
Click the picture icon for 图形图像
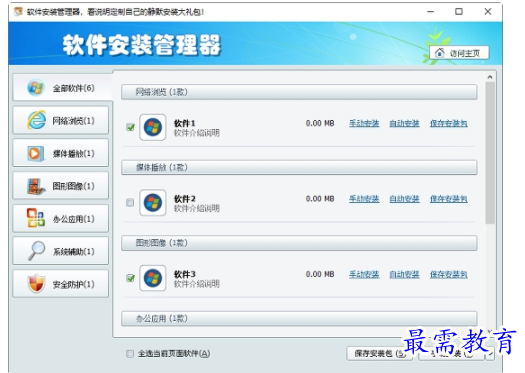point(36,186)
